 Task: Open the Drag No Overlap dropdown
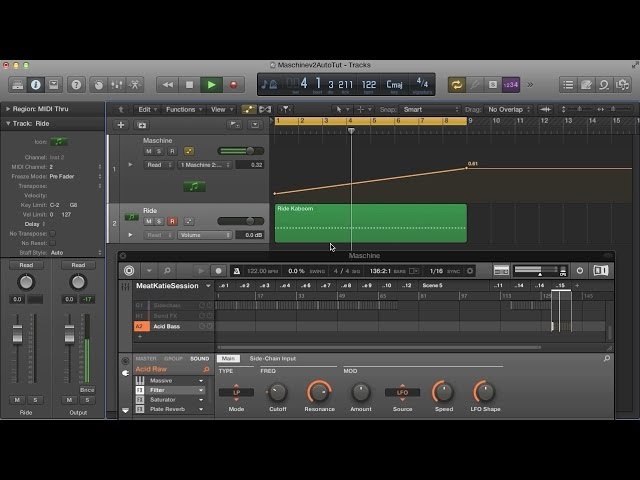[x=509, y=109]
